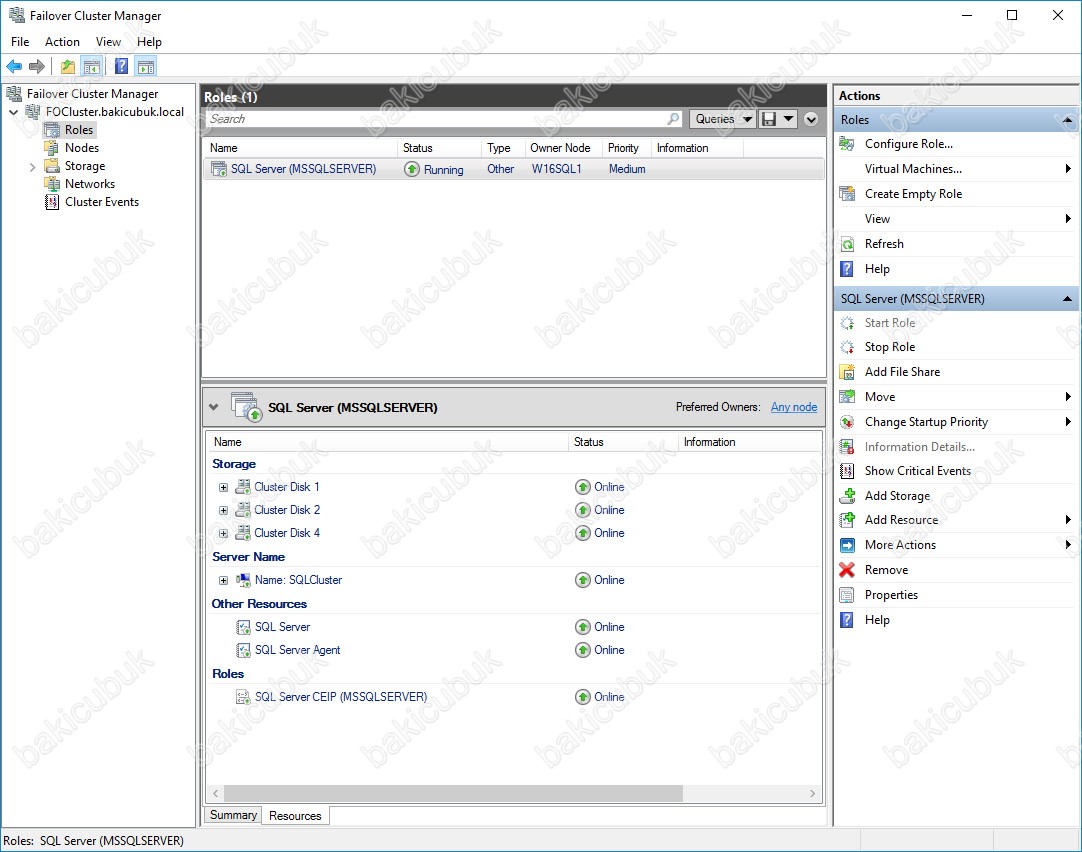Click the Cluster Disk 2 disk icon
This screenshot has height=852, width=1082.
(x=243, y=510)
